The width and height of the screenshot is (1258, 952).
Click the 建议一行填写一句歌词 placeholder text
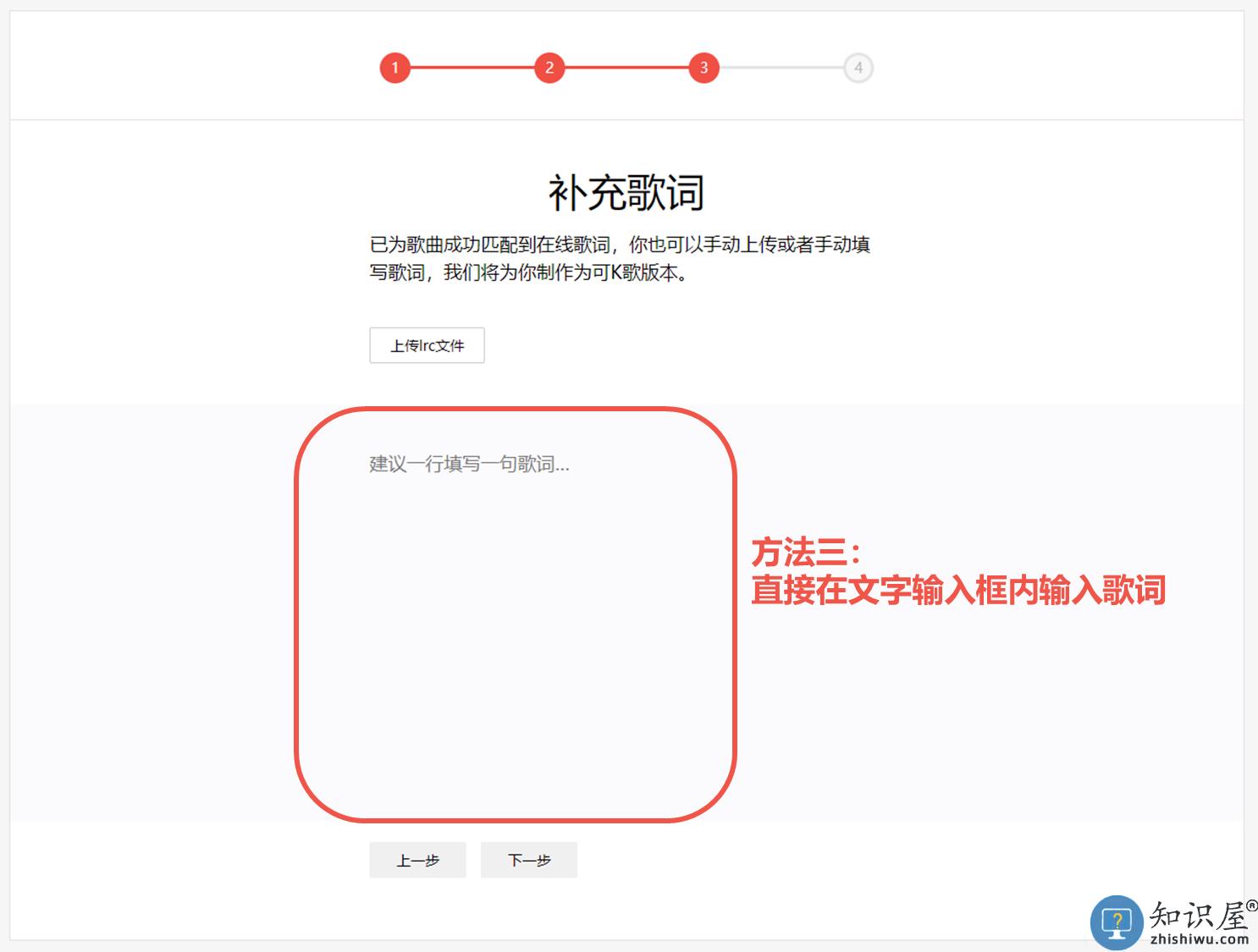469,464
